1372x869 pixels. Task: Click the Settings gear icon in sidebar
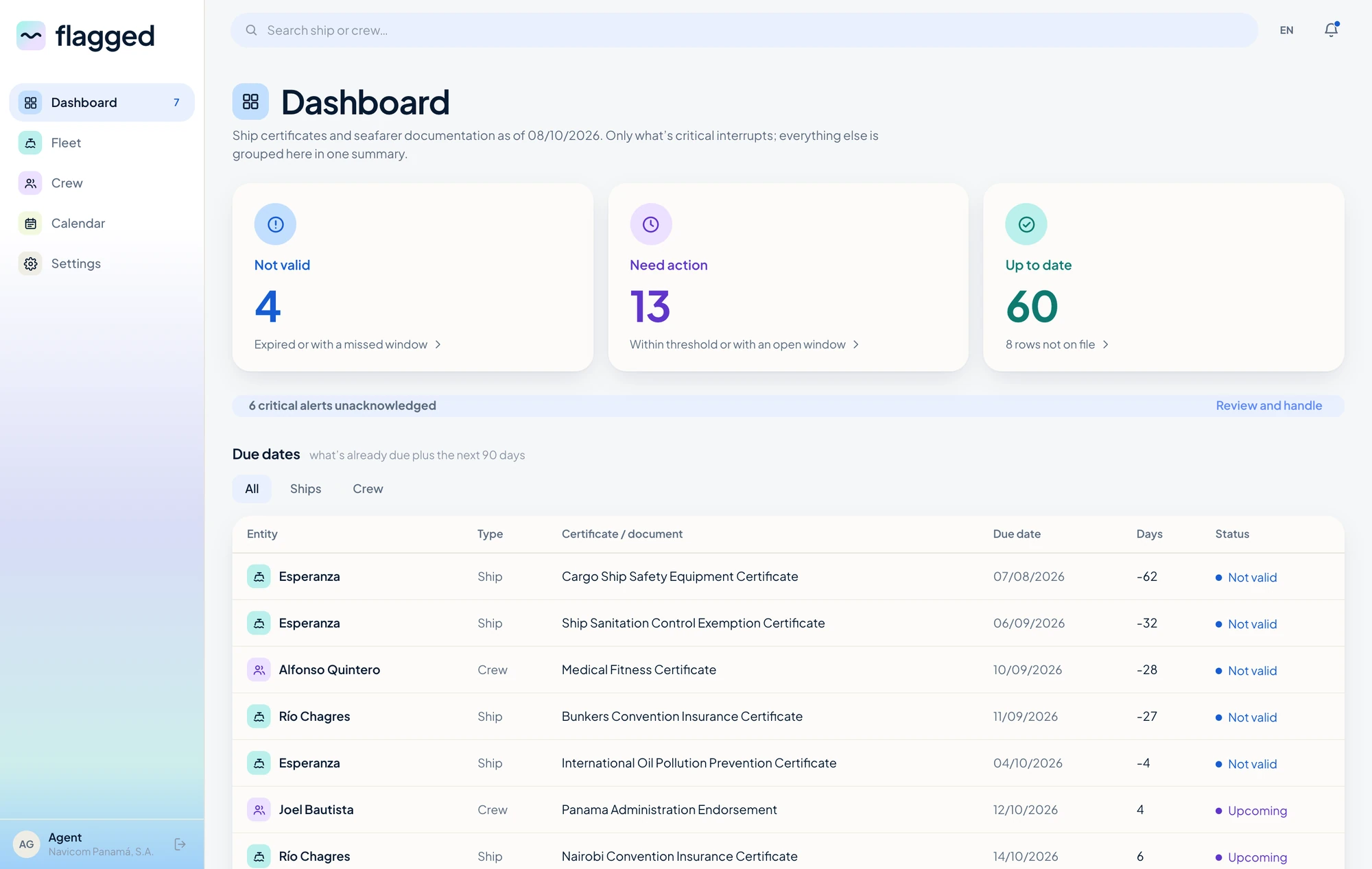[x=30, y=264]
